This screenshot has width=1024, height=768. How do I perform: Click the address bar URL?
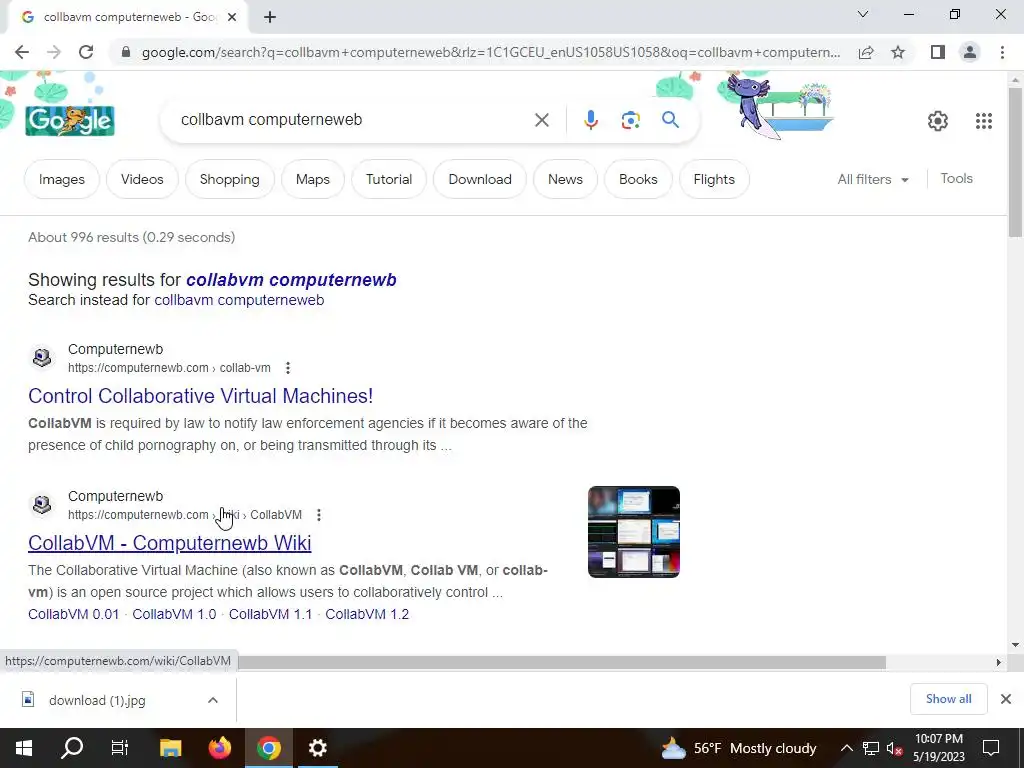coord(490,52)
